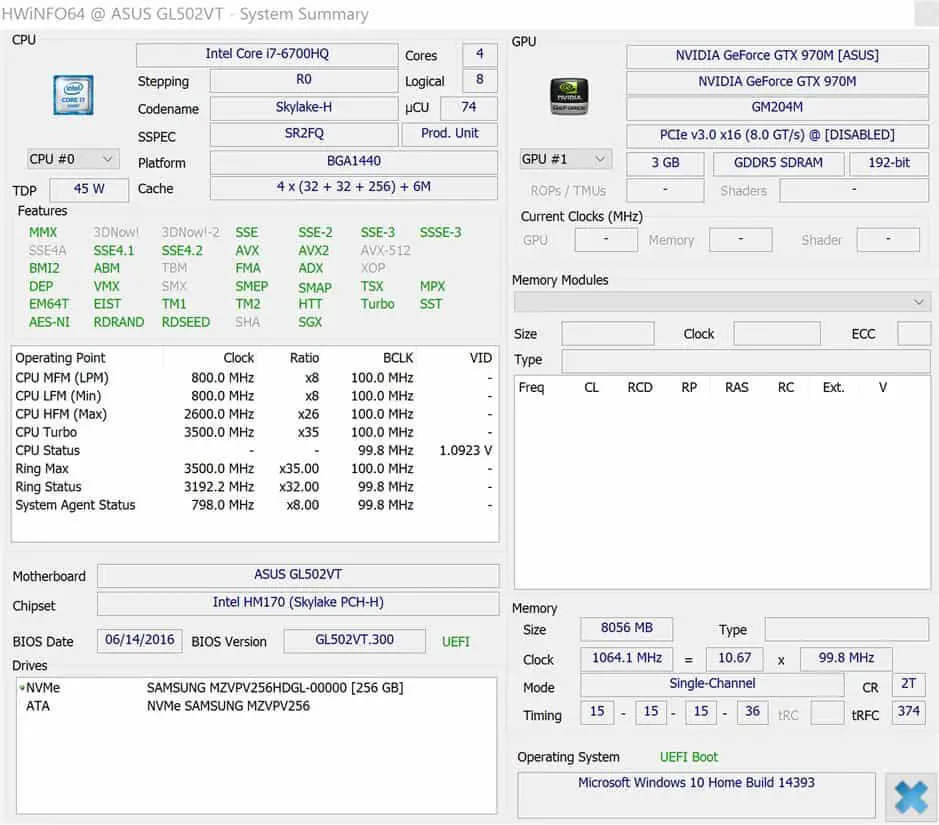Screen dimensions: 939x825
Task: Select the GM204M GPU codename field
Action: click(x=777, y=107)
